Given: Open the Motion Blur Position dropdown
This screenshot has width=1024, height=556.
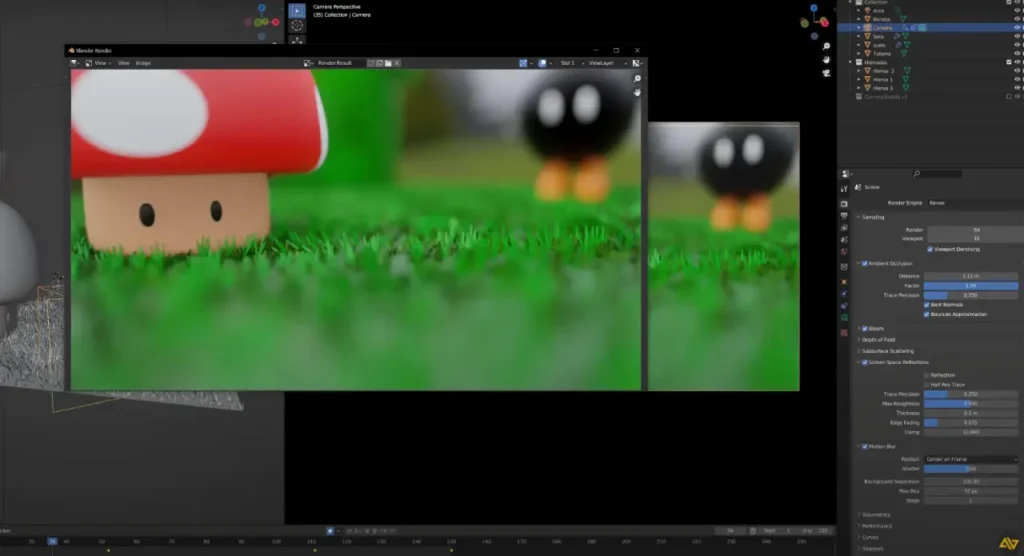Looking at the screenshot, I should [970, 459].
